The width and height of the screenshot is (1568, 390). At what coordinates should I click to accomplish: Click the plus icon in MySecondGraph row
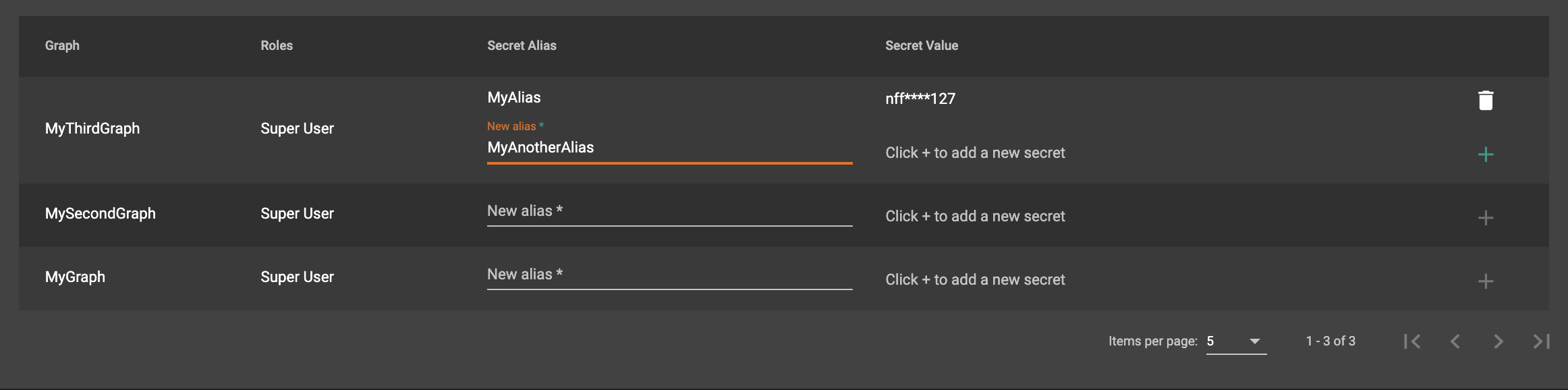tap(1485, 218)
